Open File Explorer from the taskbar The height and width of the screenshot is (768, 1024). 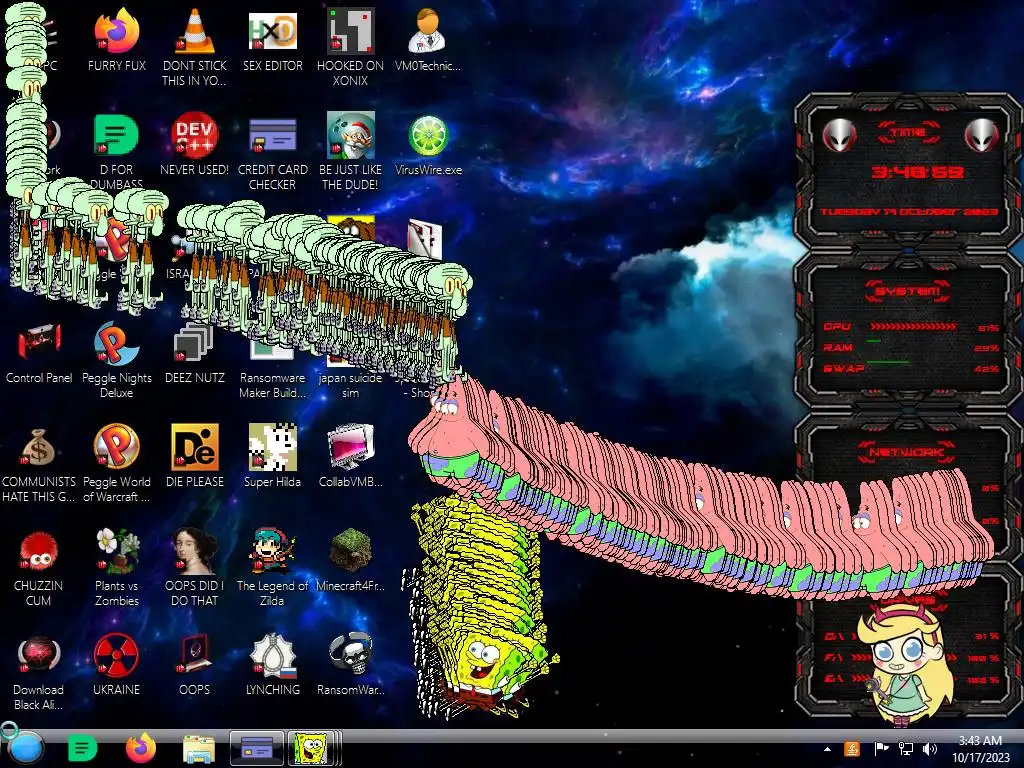(199, 748)
